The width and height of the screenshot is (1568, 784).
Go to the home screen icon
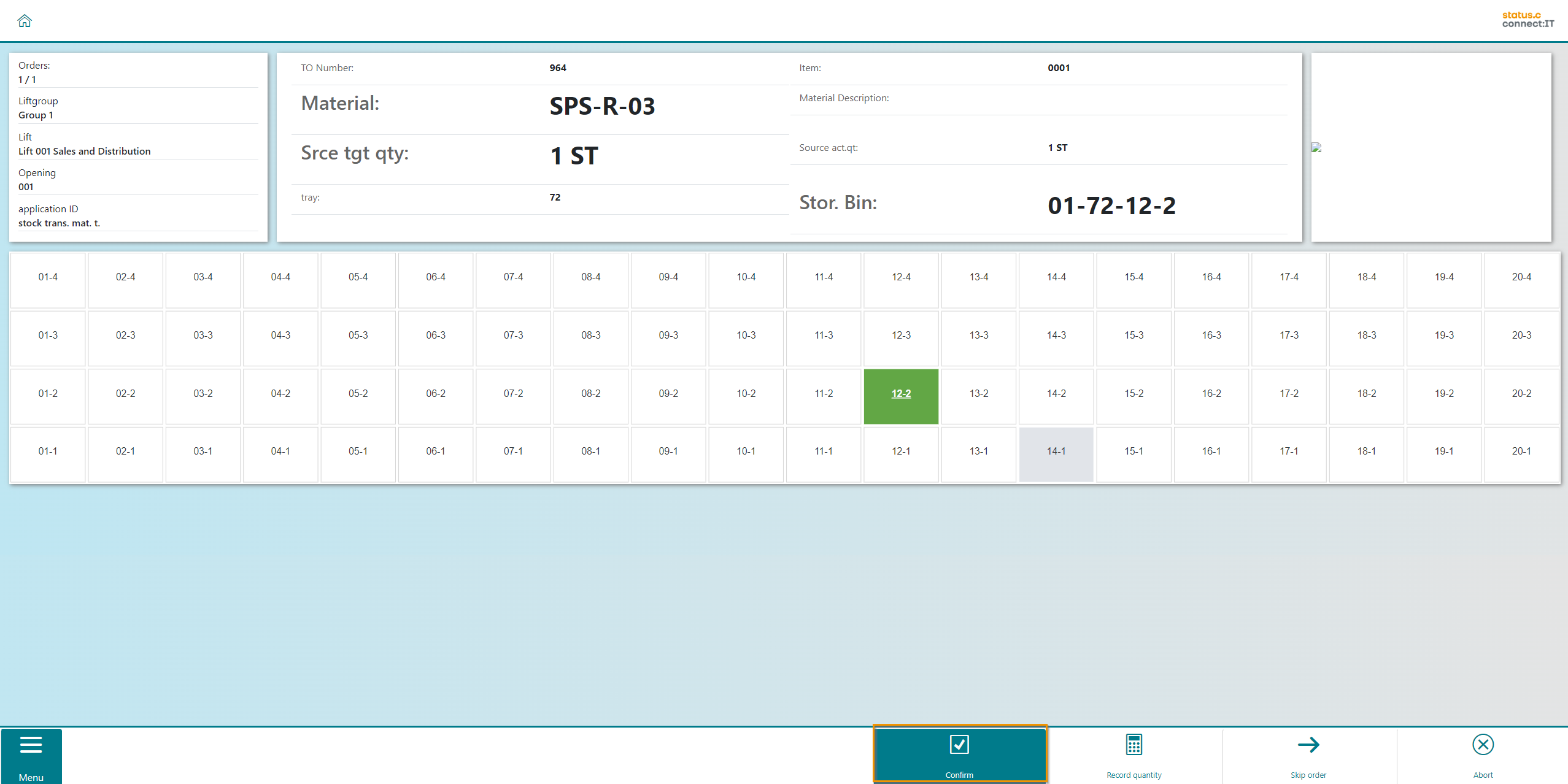[25, 21]
